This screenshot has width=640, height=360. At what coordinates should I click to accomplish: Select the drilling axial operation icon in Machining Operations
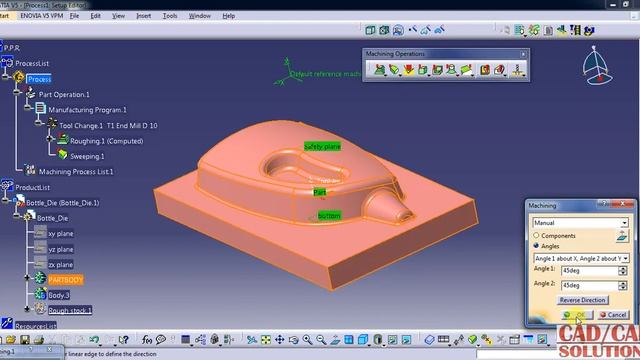518,70
